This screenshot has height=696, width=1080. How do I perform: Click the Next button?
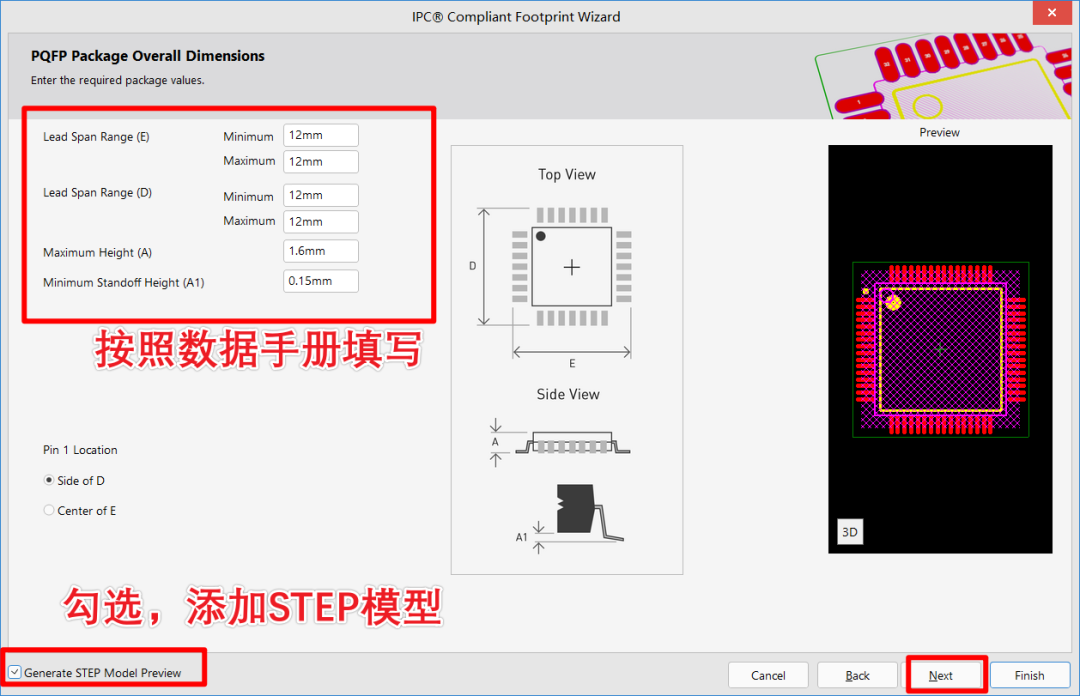[944, 674]
